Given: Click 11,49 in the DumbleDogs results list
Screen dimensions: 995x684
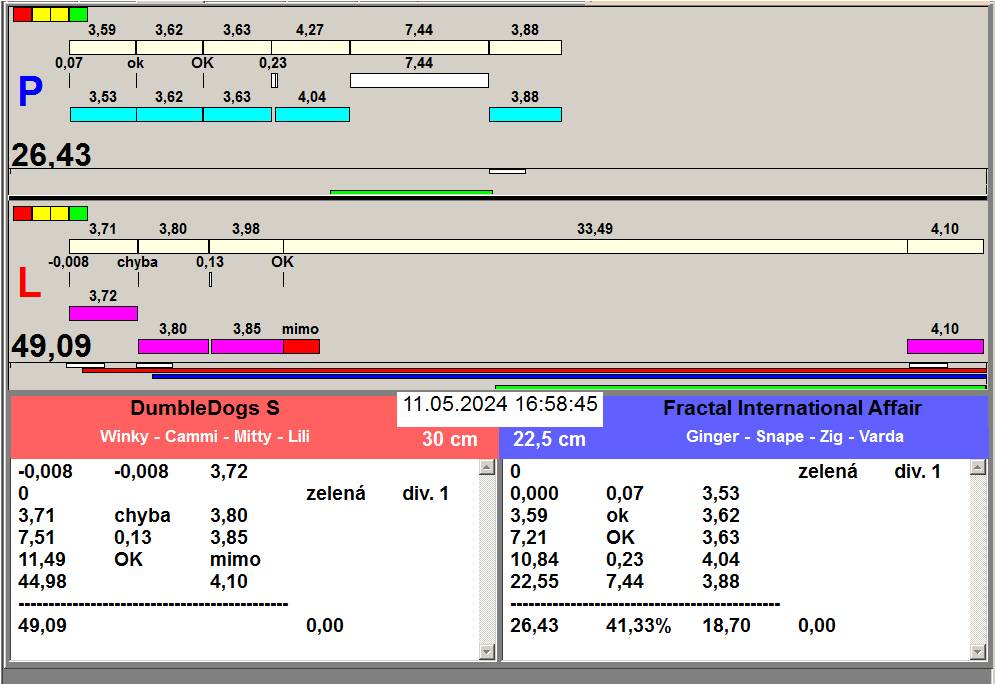Looking at the screenshot, I should (42, 559).
